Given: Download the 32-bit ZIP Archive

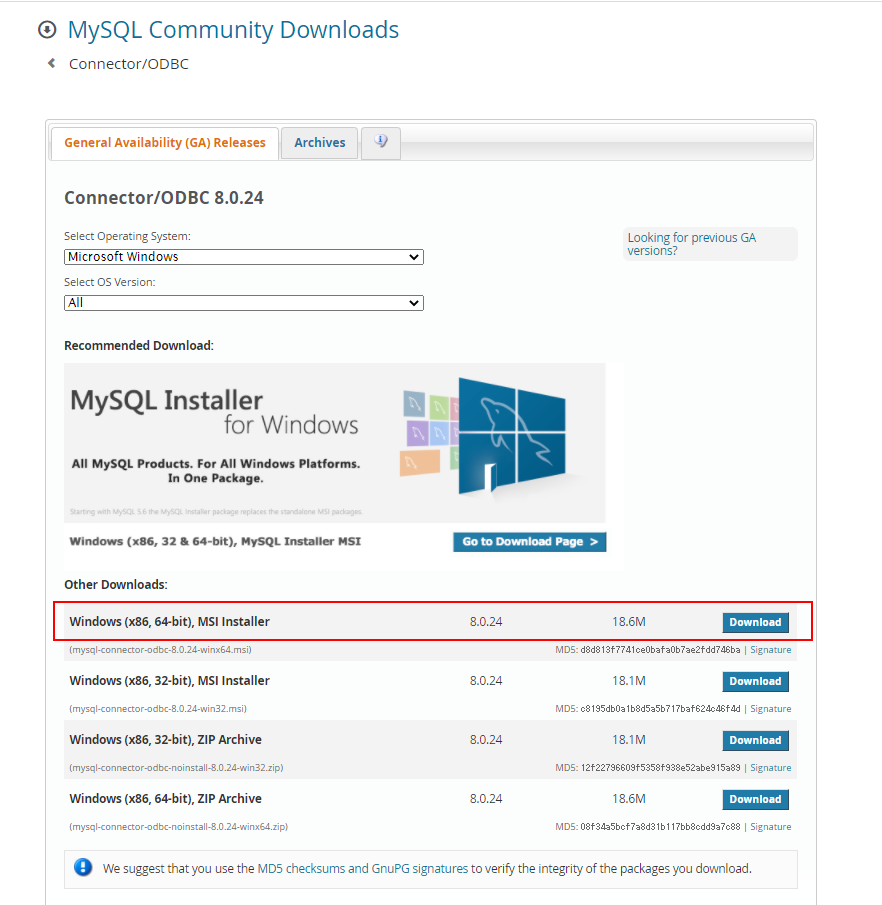Looking at the screenshot, I should [755, 740].
